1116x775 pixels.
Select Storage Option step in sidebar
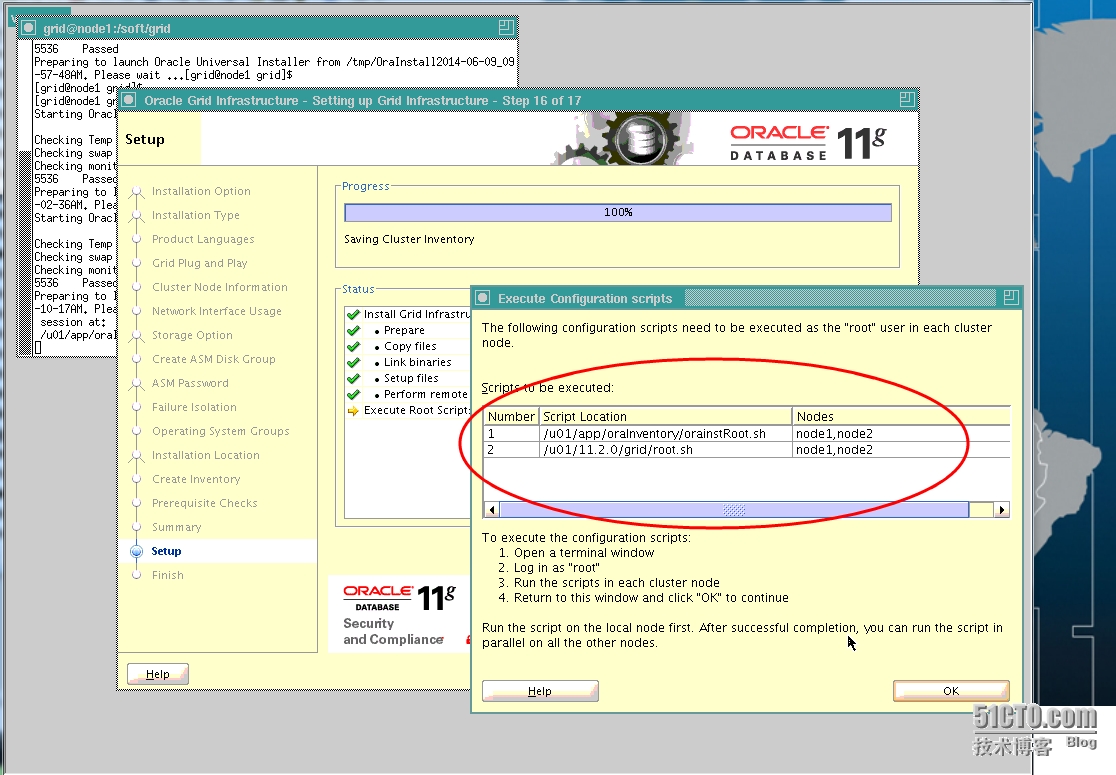[191, 335]
